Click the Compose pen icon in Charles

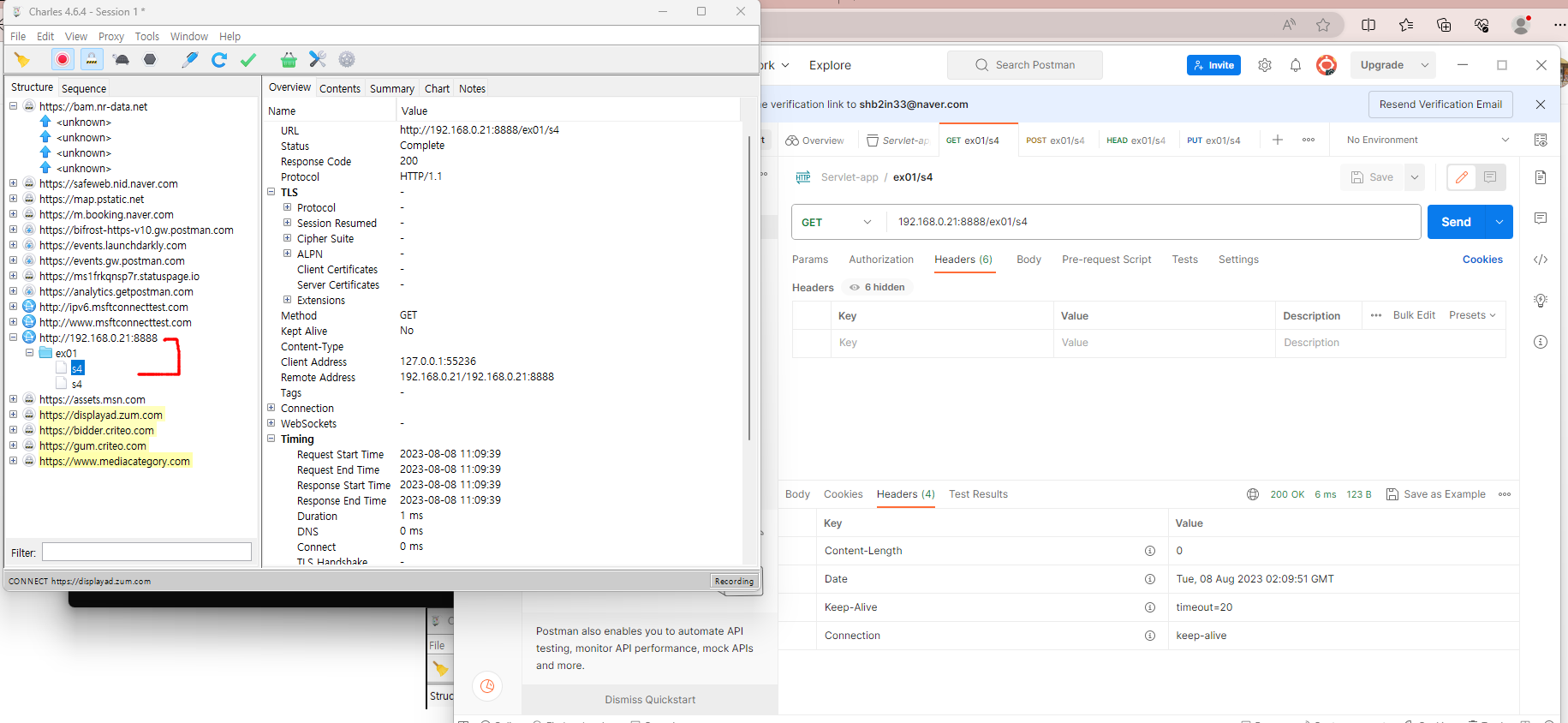190,59
